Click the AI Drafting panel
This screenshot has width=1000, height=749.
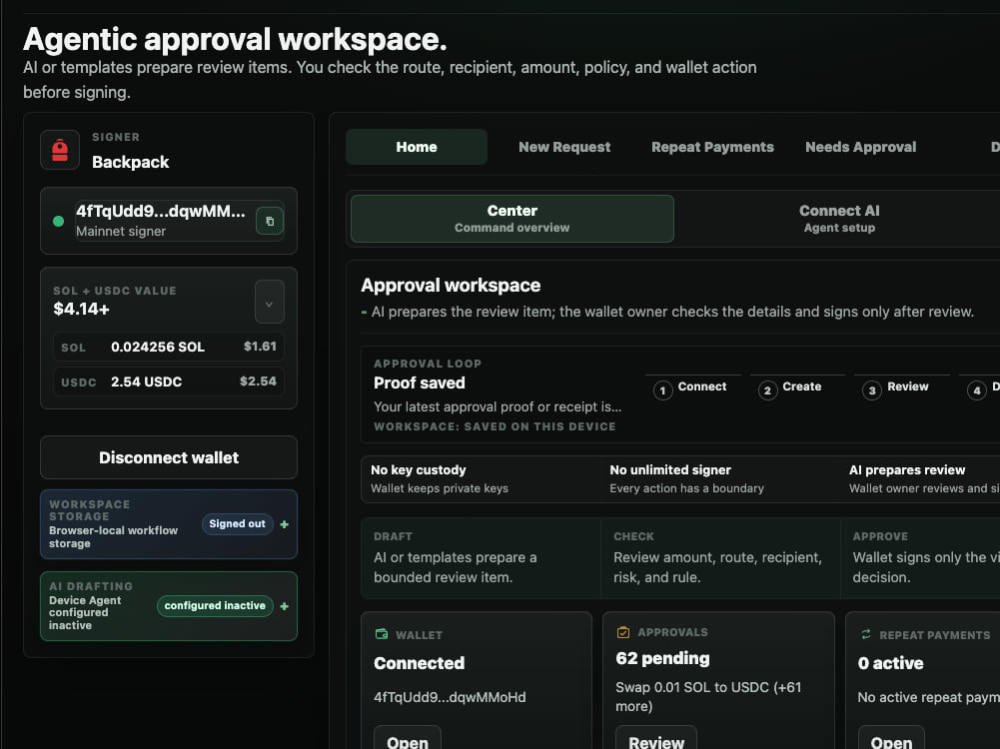(x=169, y=606)
